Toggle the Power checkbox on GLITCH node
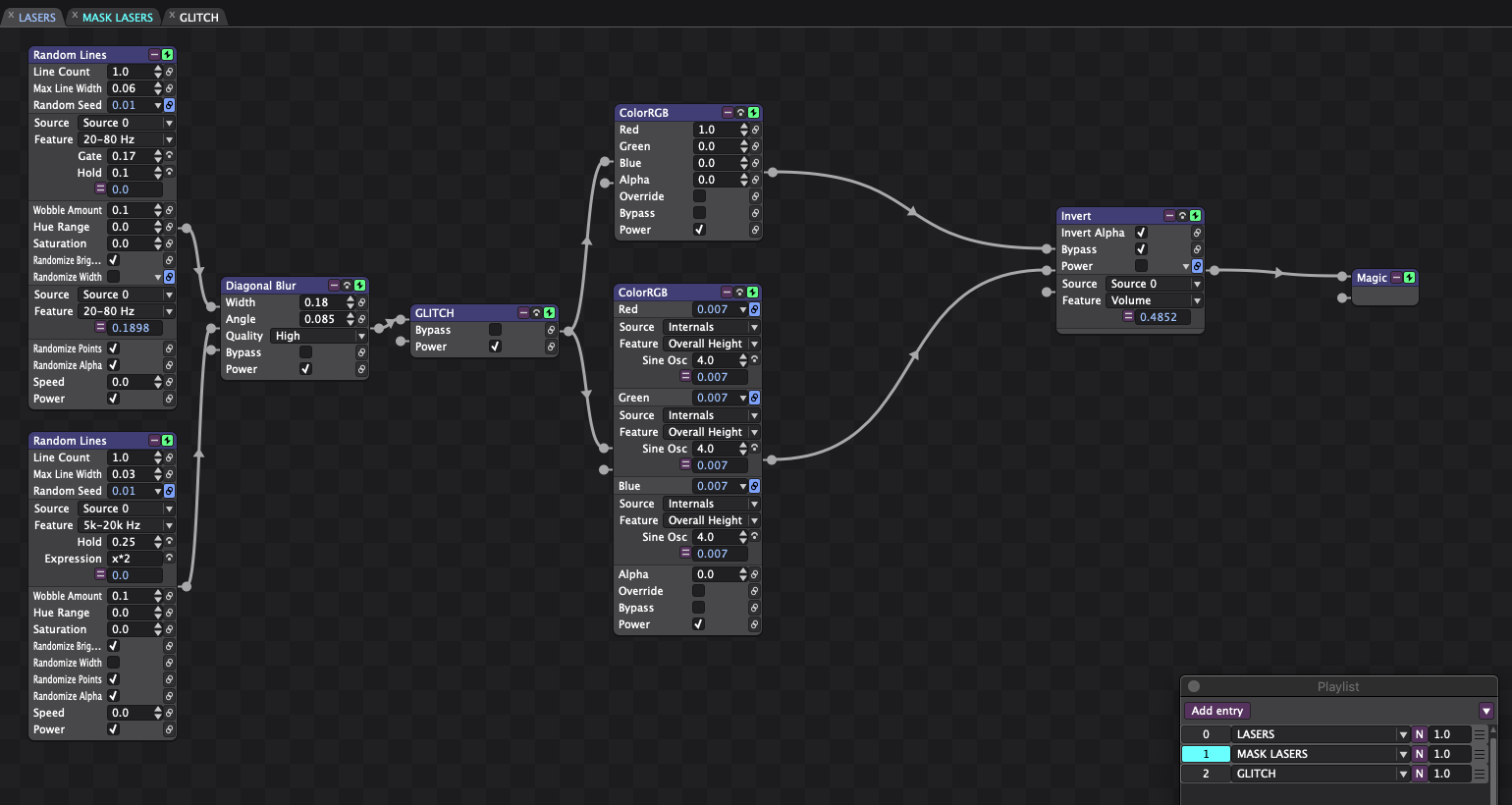This screenshot has width=1512, height=805. click(x=495, y=347)
